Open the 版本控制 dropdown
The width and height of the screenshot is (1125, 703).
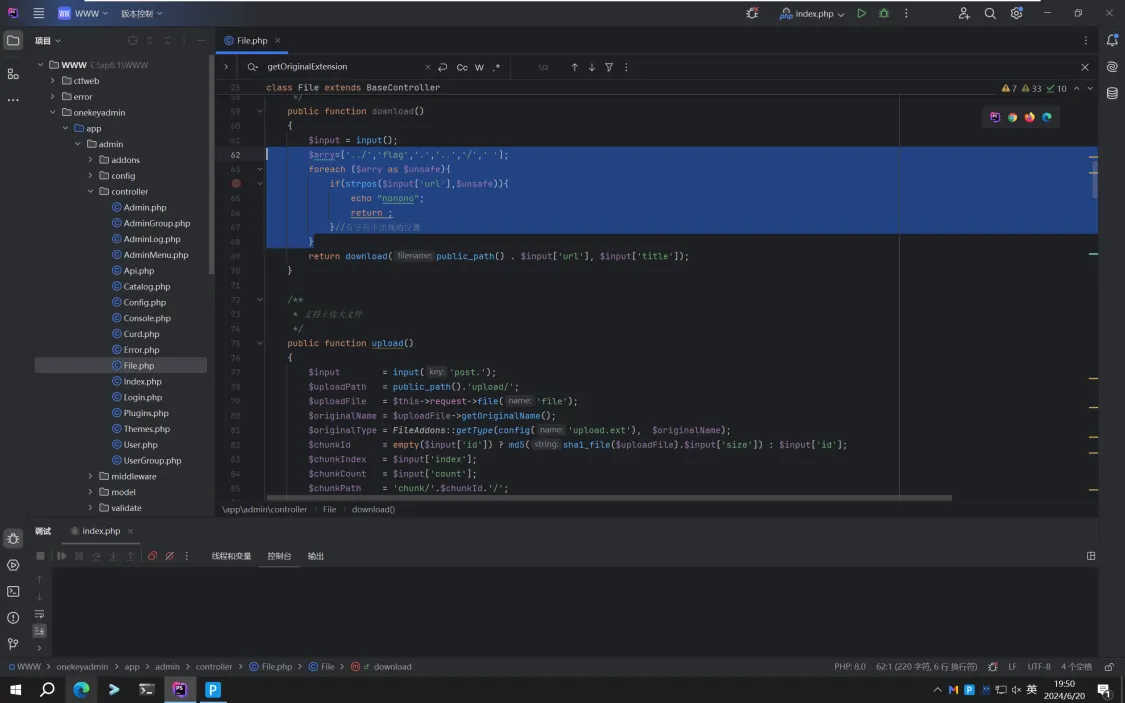[x=141, y=14]
